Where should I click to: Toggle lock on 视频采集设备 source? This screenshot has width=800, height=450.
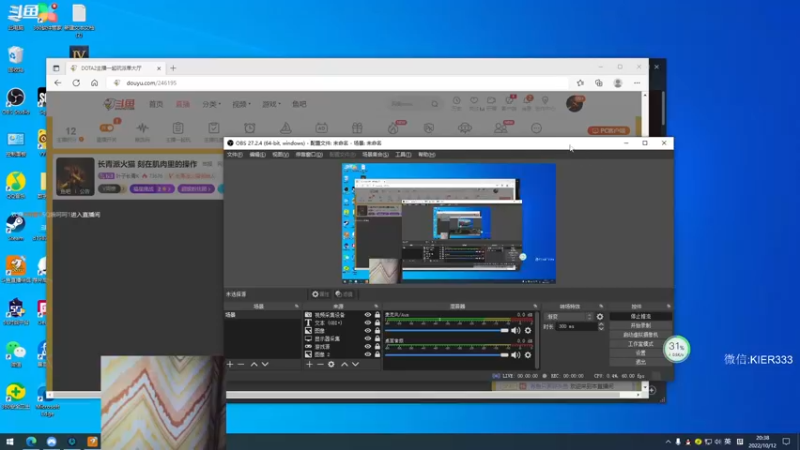[377, 315]
